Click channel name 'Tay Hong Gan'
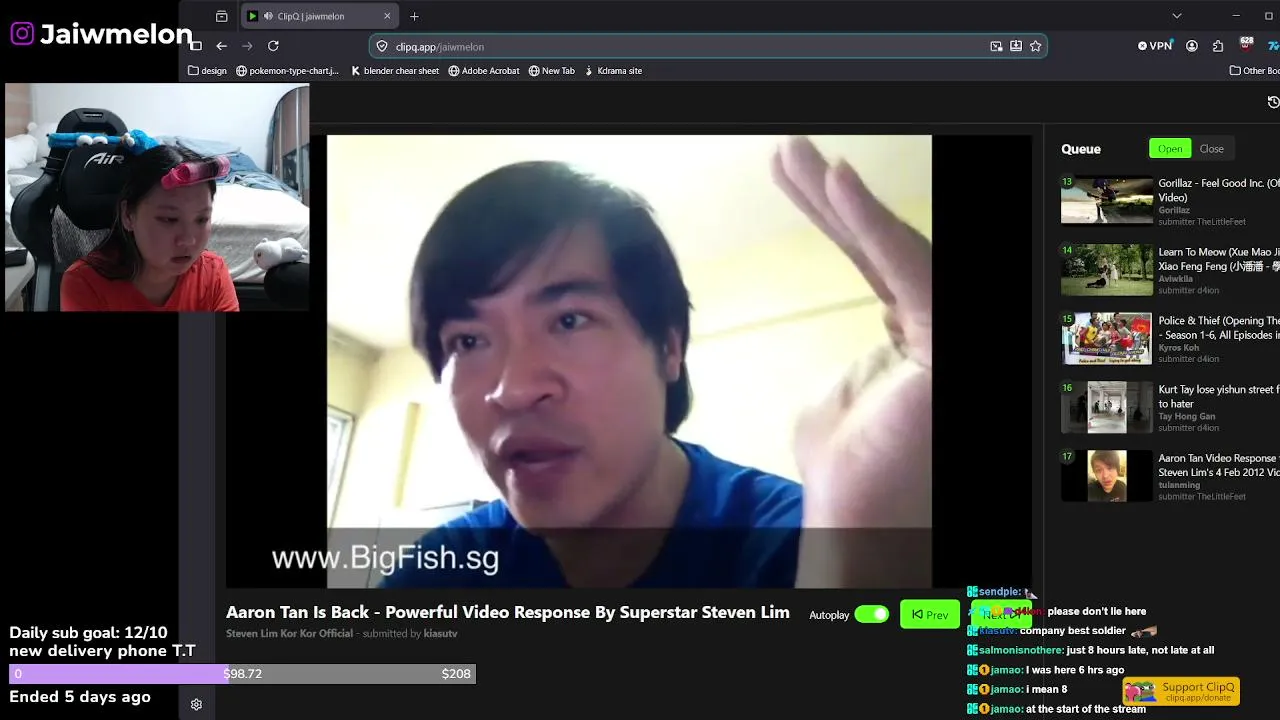 click(1187, 417)
